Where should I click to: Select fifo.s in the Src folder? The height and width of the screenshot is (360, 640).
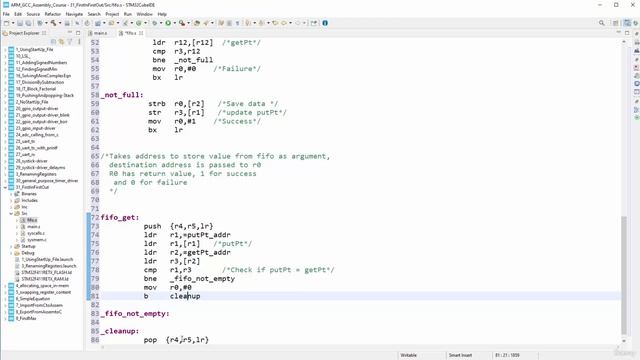(x=32, y=220)
